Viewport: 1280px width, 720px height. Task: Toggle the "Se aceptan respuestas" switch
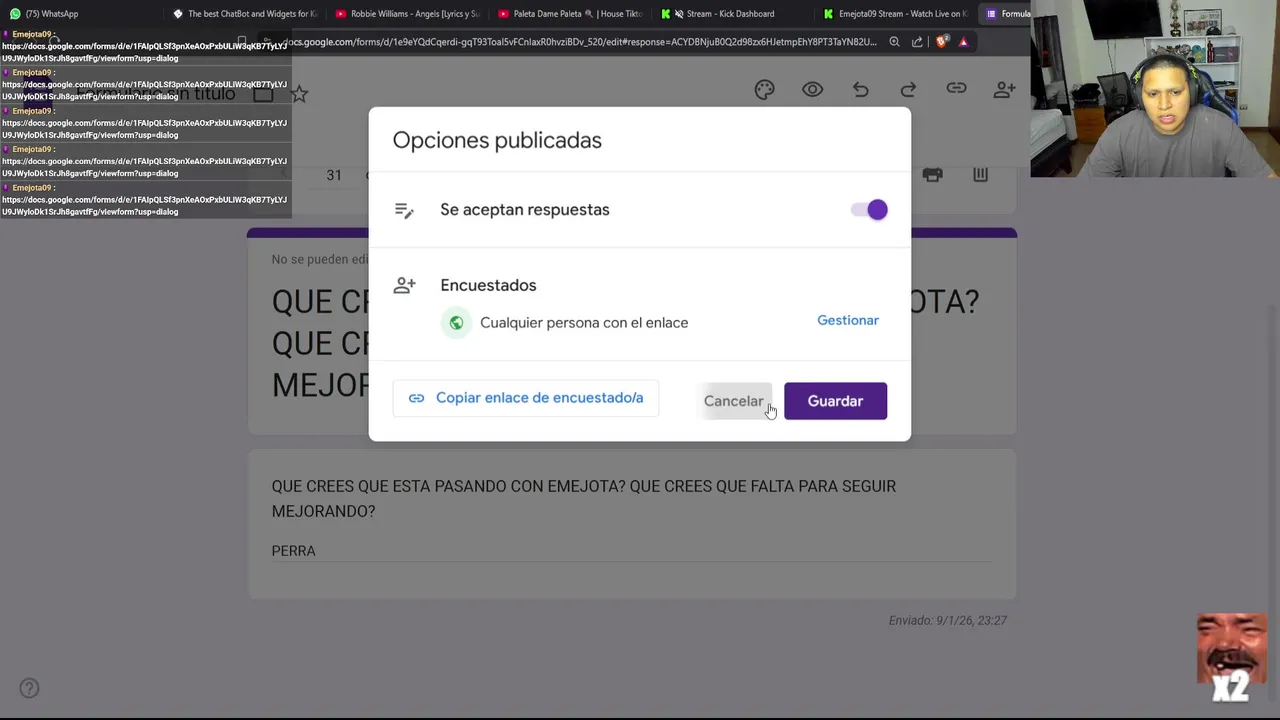869,210
